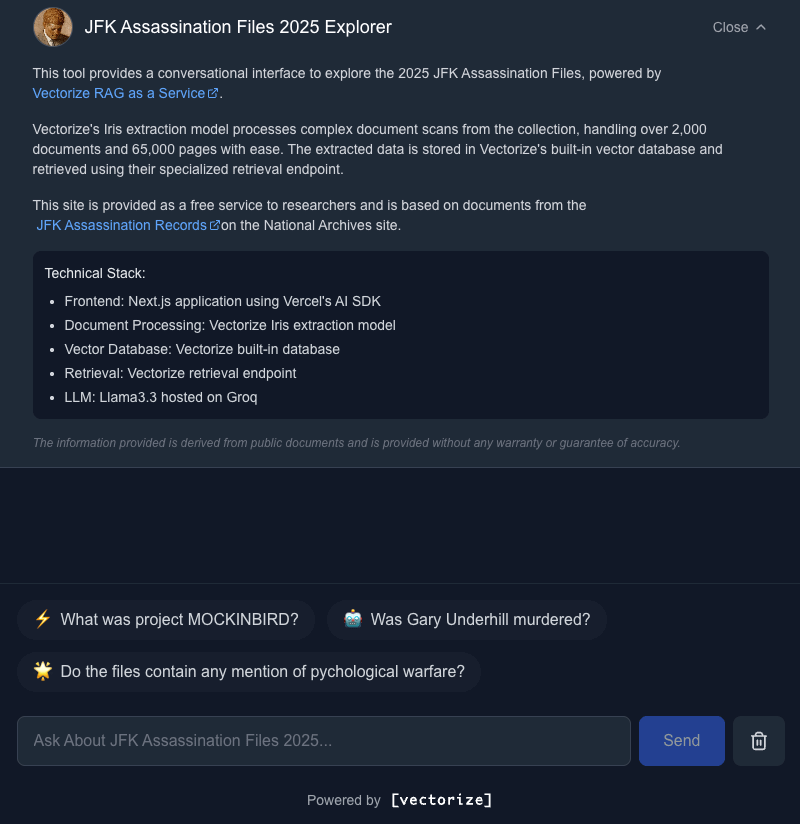Click the Technical Stack info box

(x=400, y=335)
